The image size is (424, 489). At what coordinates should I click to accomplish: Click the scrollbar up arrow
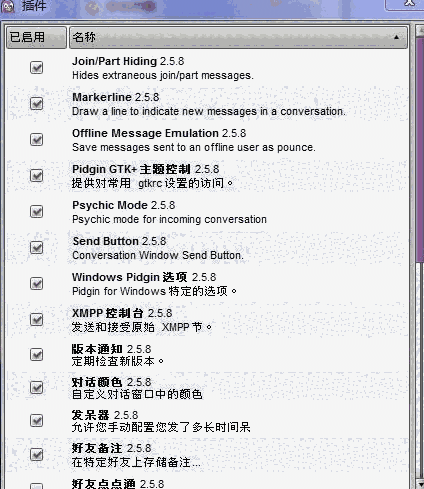(x=420, y=31)
